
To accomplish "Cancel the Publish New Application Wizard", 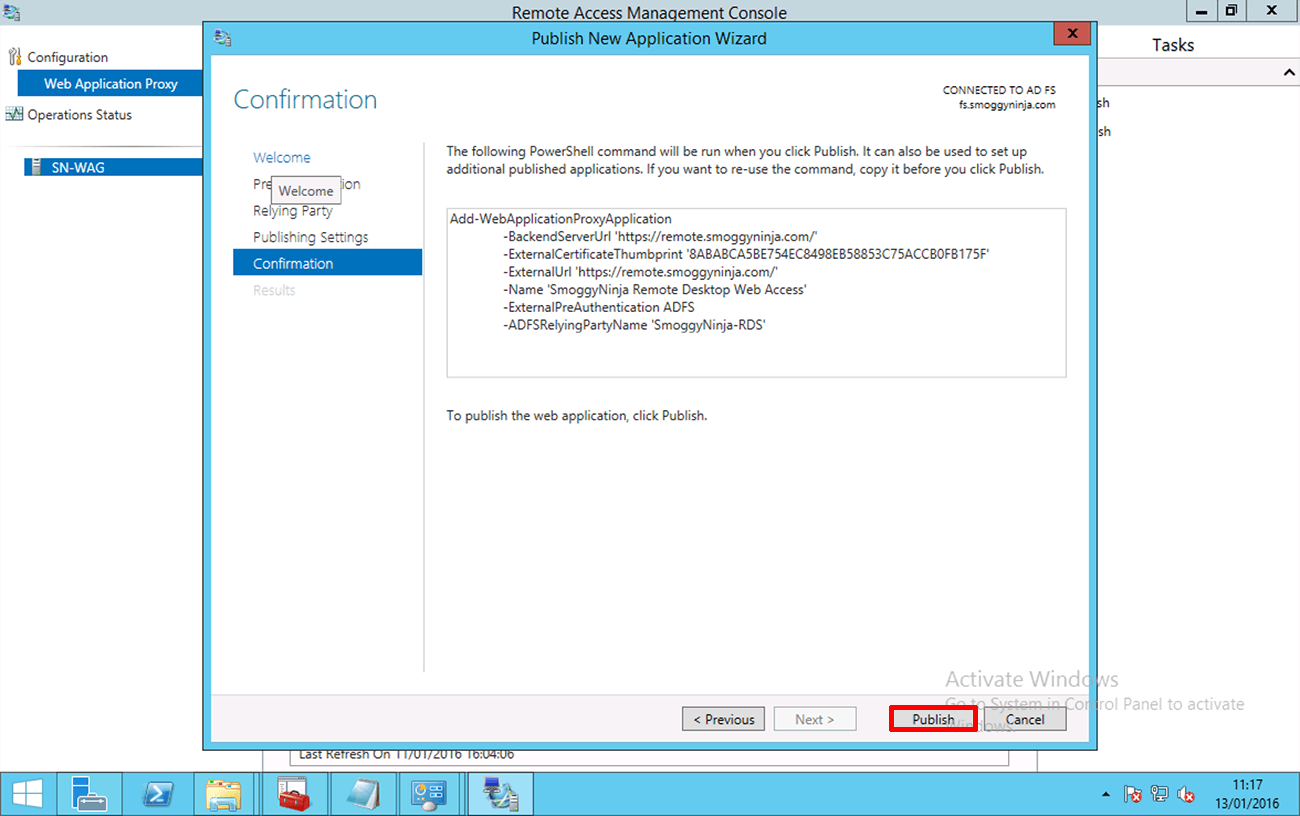I will coord(1025,719).
